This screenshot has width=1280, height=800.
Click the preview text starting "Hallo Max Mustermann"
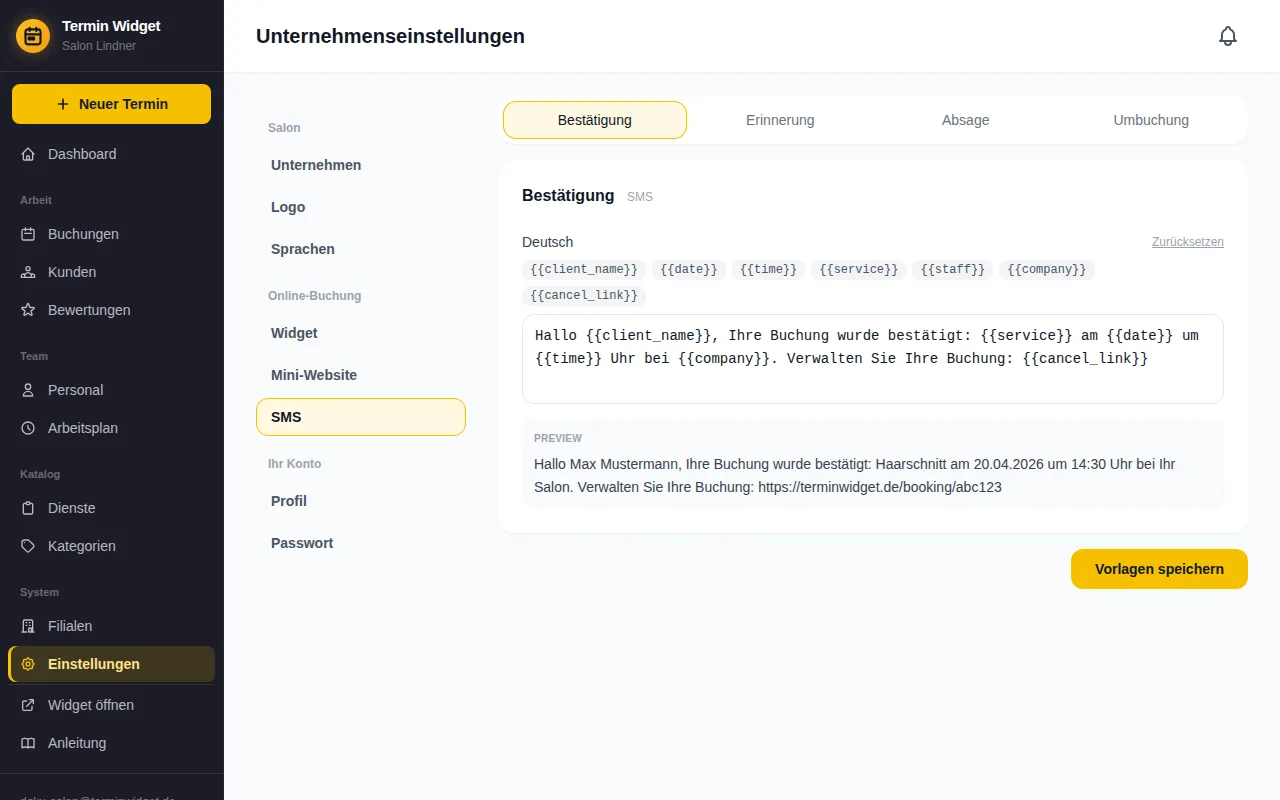tap(855, 476)
